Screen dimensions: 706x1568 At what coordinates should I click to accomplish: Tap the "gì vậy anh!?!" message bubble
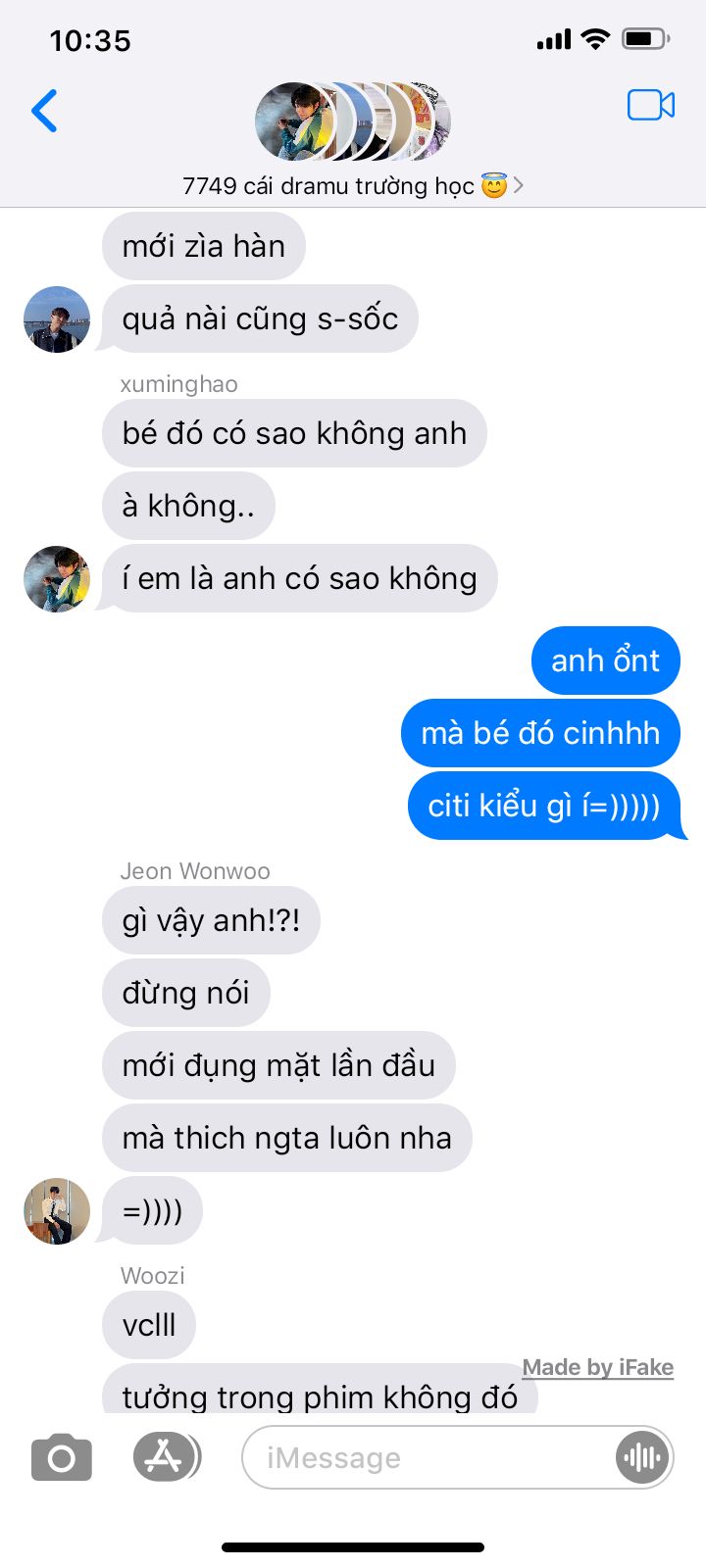point(211,920)
